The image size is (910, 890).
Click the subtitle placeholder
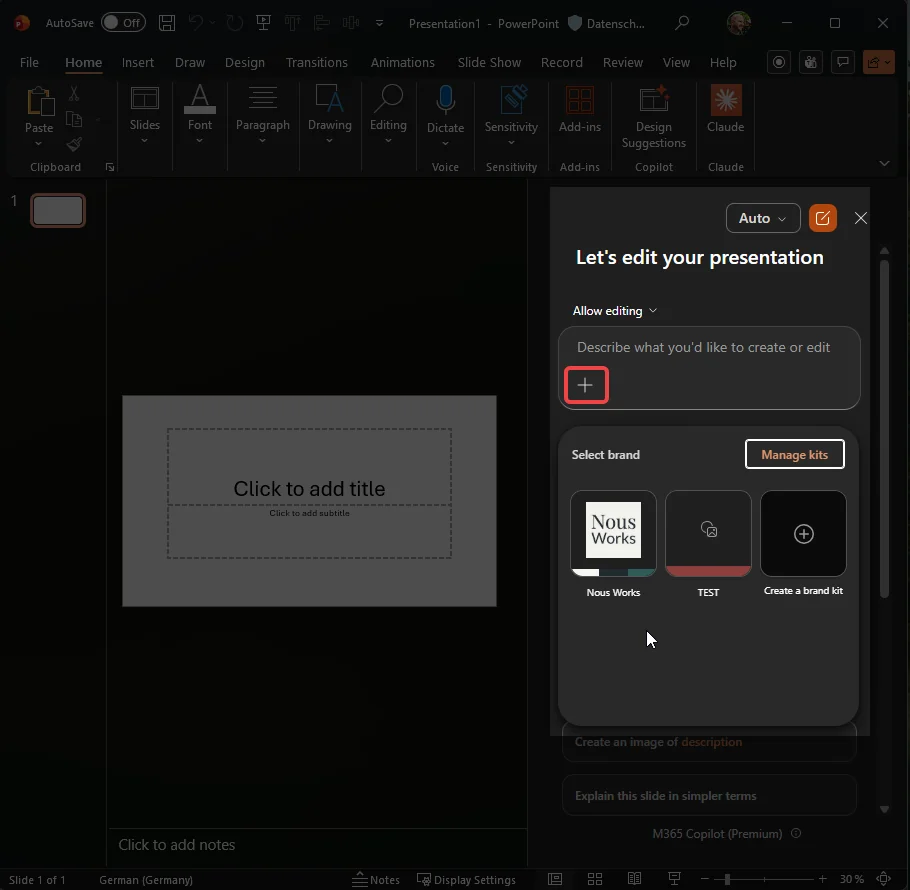coord(309,531)
